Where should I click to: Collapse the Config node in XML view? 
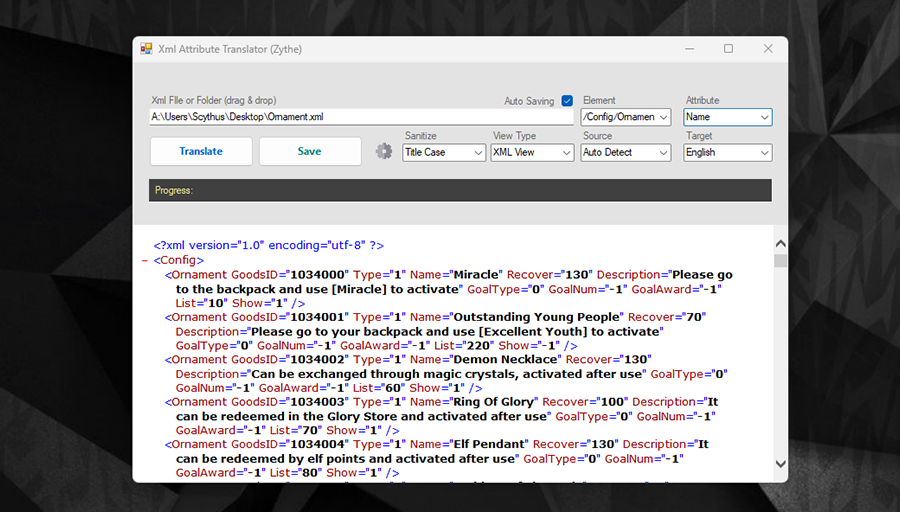(146, 260)
